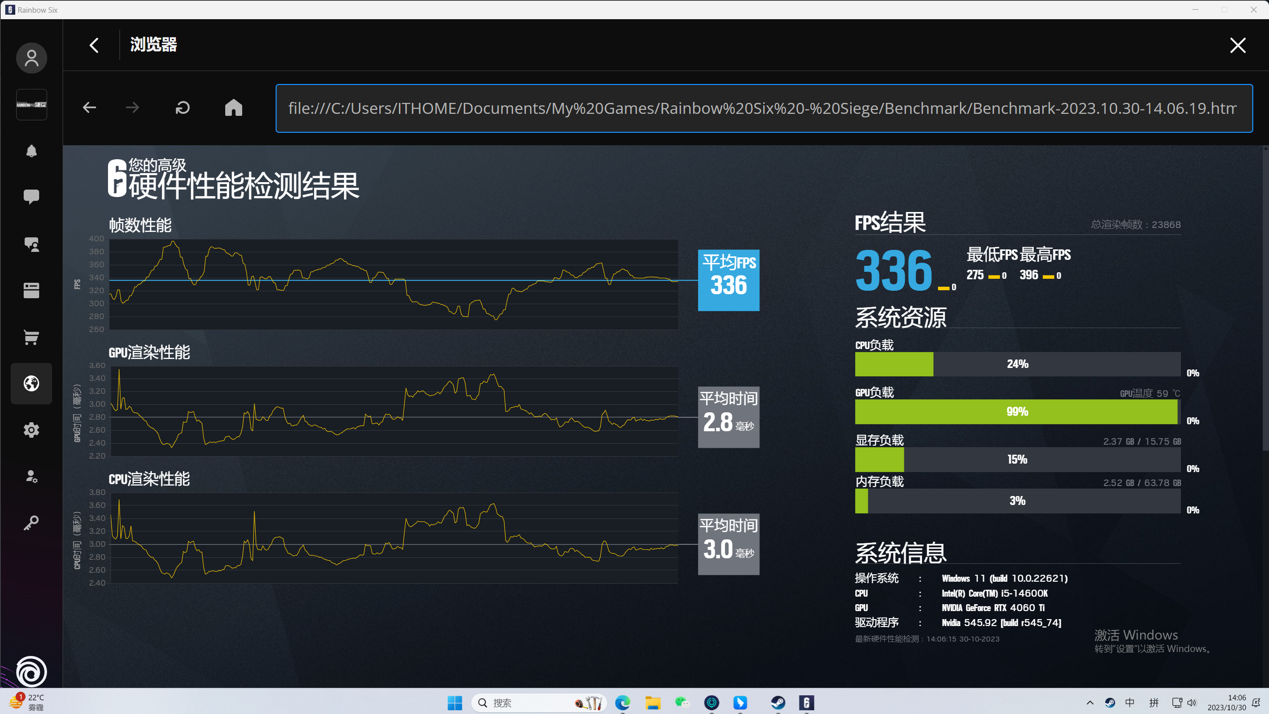Open the weather widget showing 22°C
This screenshot has height=714, width=1269.
(x=27, y=702)
